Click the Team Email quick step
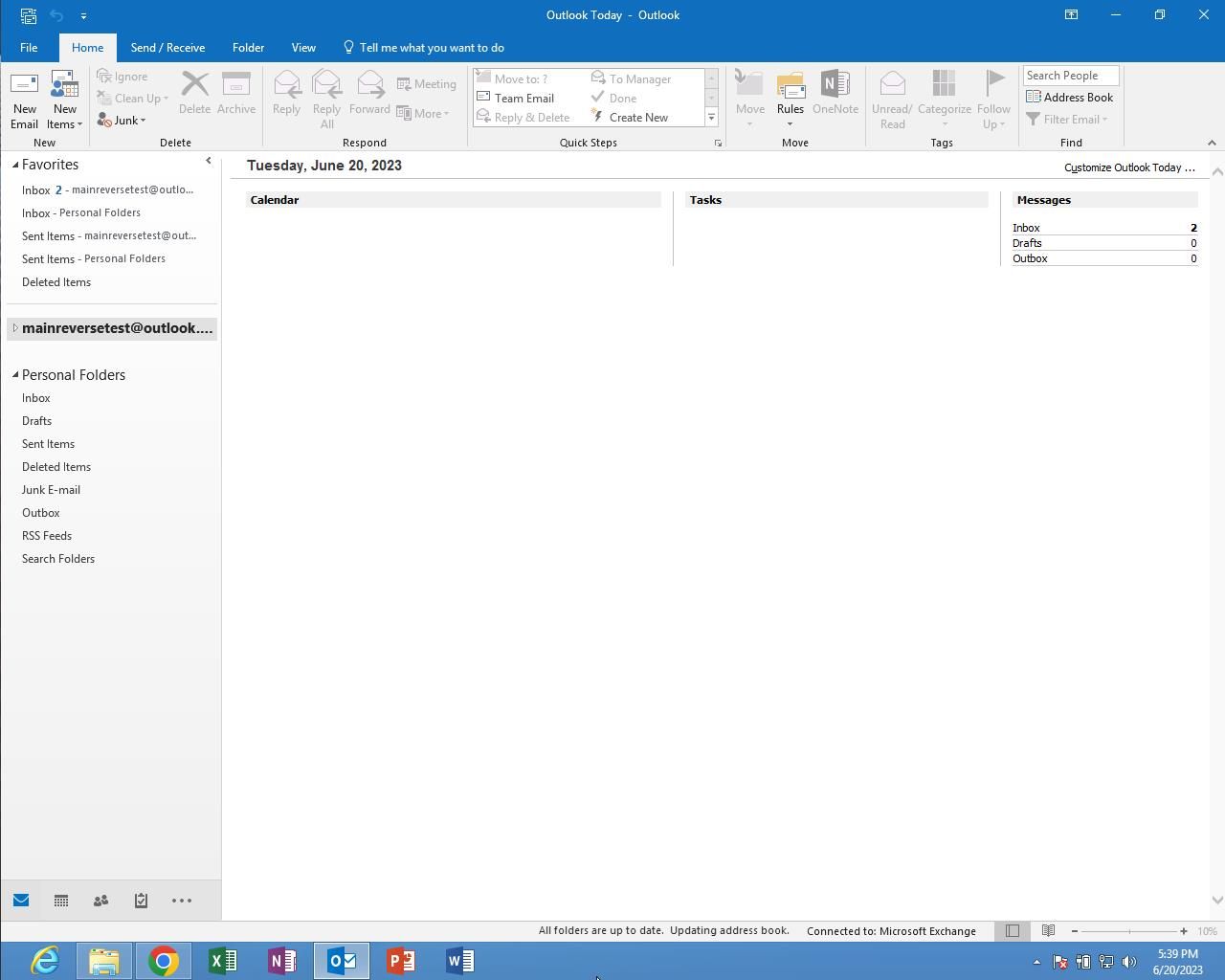 (523, 99)
